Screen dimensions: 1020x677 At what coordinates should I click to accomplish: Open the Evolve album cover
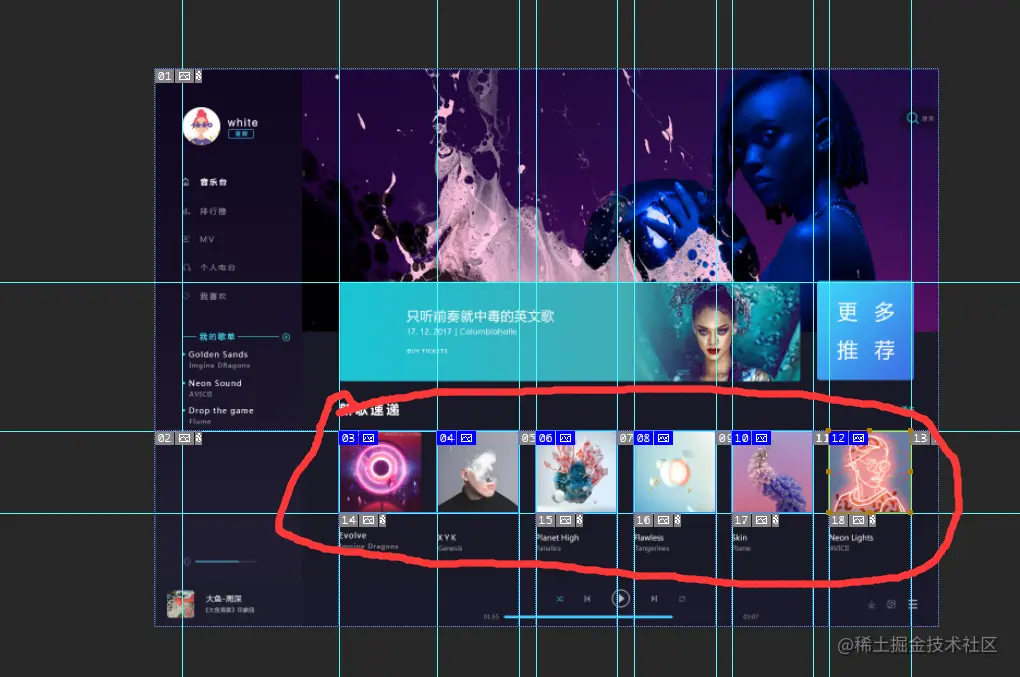click(x=381, y=472)
